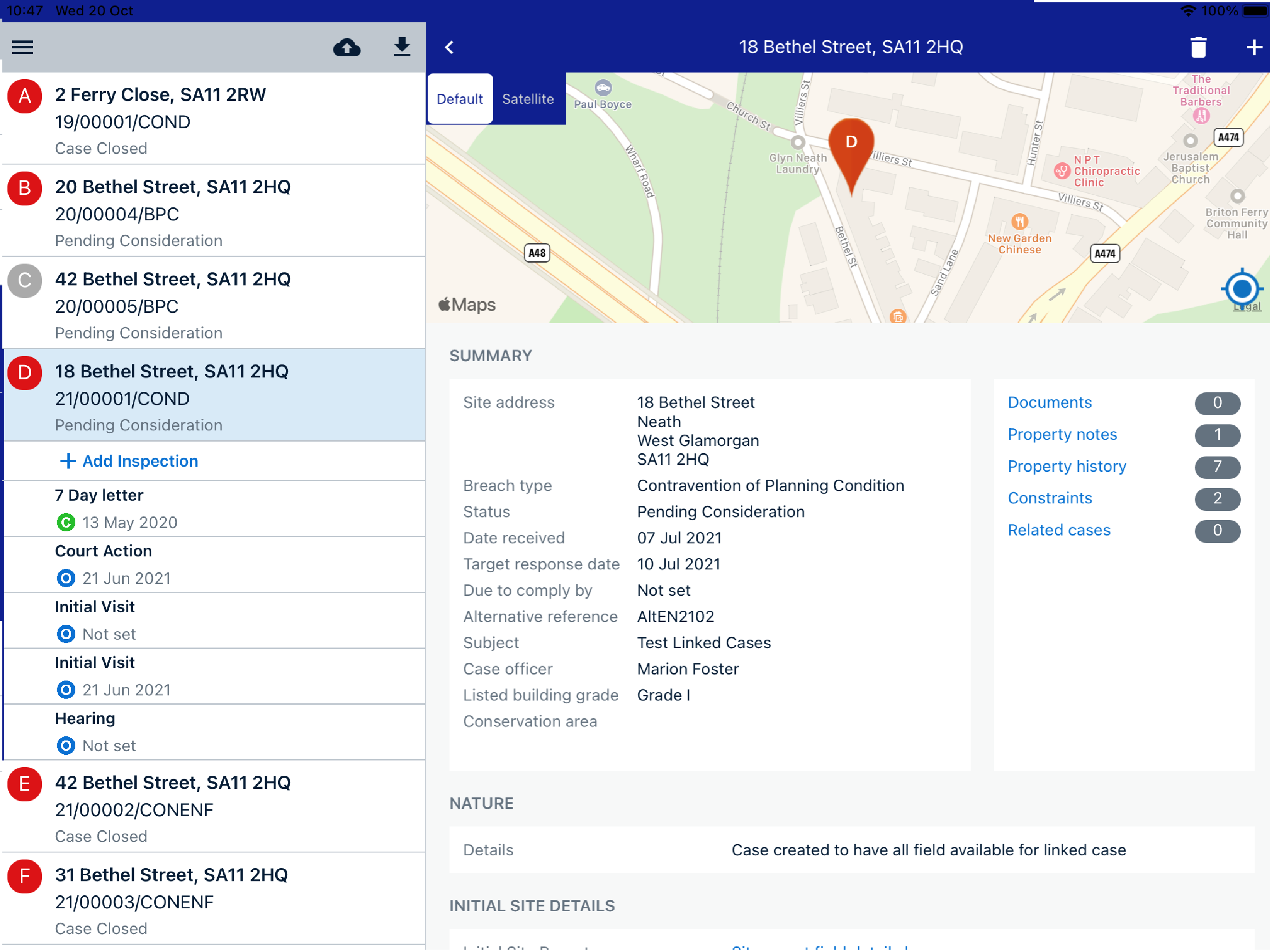Open the Initial Visit with Not set date
1270x952 pixels.
pyautogui.click(x=213, y=621)
